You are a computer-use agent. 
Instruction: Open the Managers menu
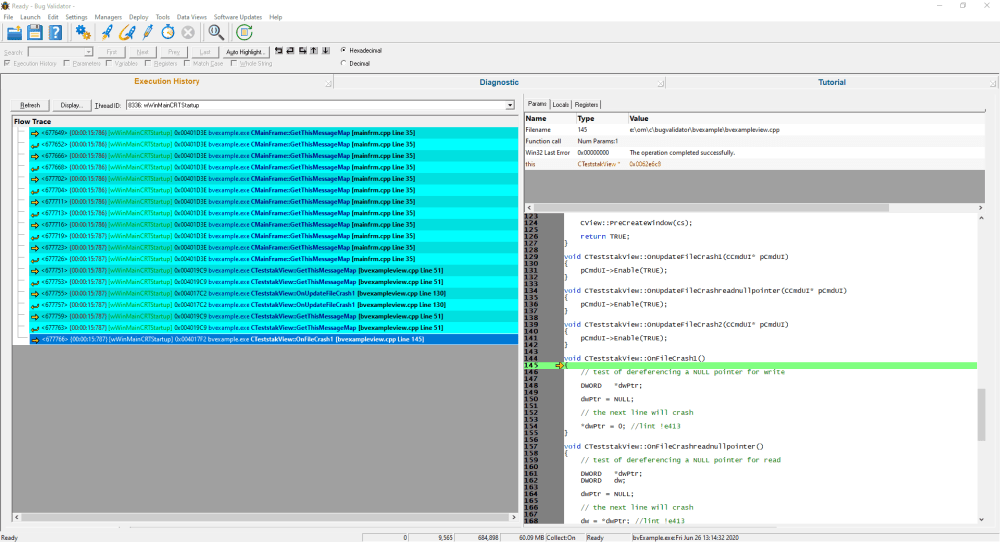pyautogui.click(x=108, y=17)
